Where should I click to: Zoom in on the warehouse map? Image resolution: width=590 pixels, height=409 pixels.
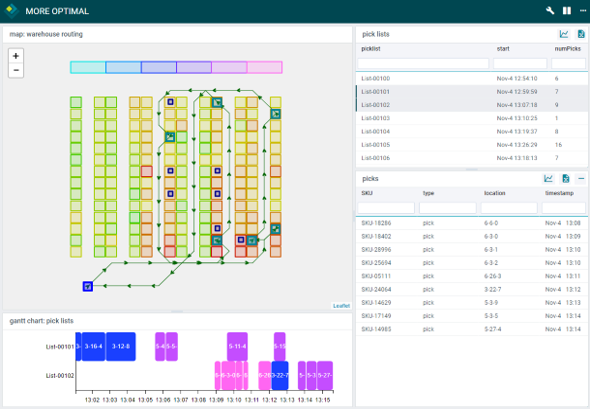[x=16, y=56]
